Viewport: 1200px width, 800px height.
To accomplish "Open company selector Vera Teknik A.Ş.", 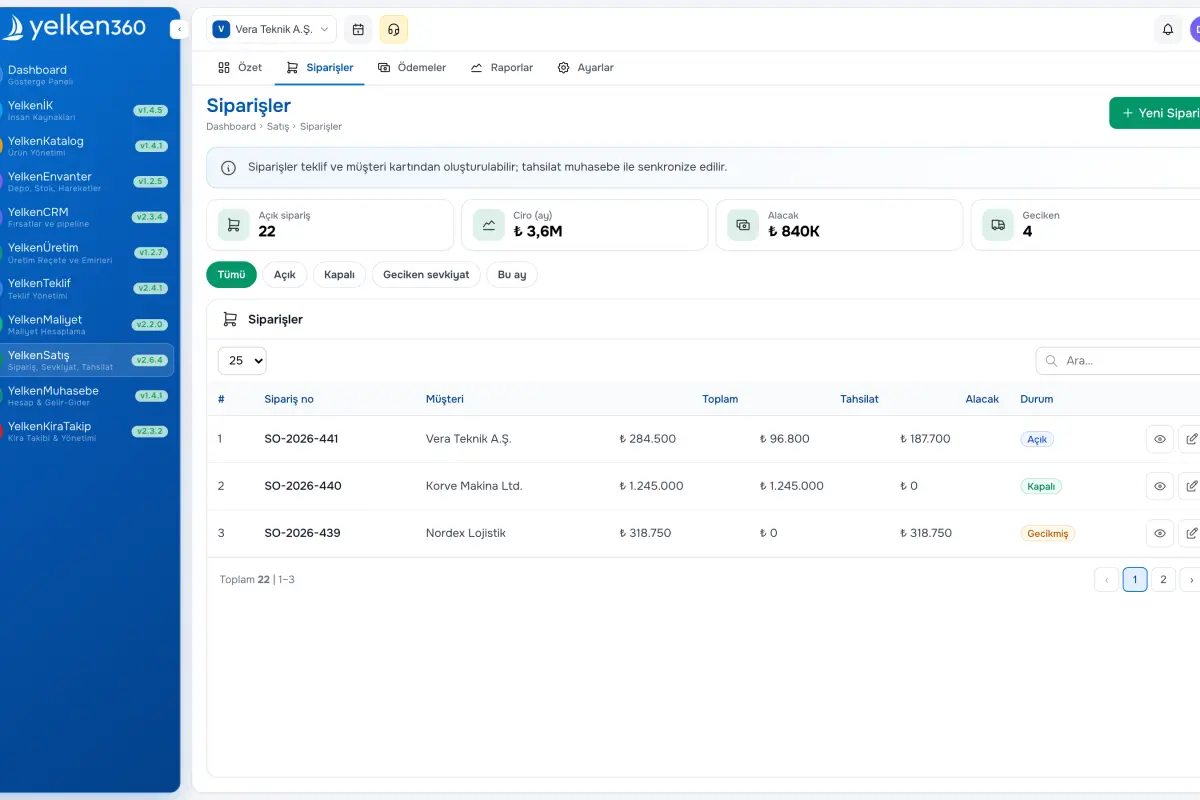I will 271,29.
